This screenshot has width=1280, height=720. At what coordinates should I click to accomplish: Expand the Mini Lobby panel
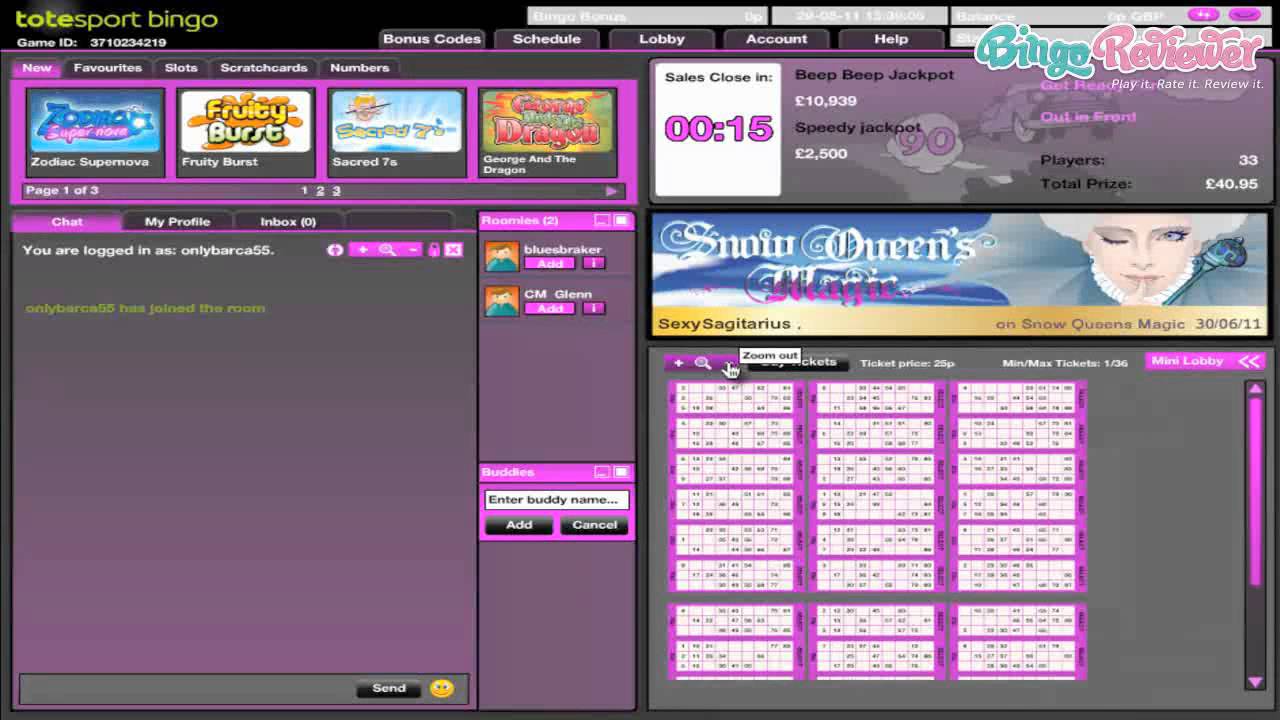pos(1205,361)
